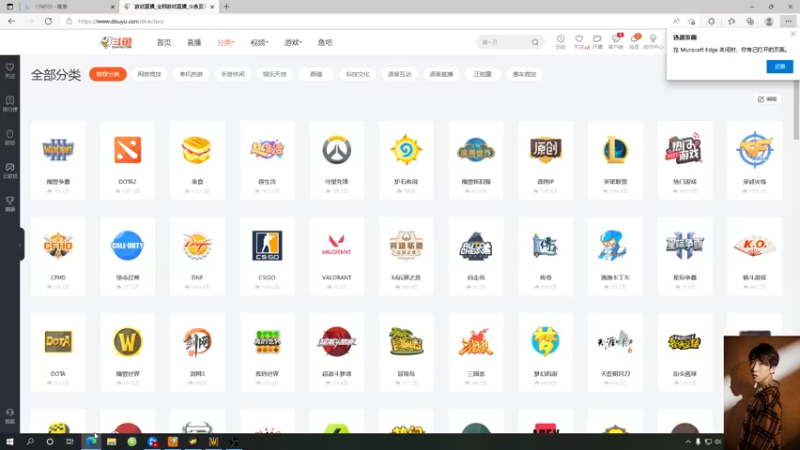Open the League of Legends 英雄联盟 tile
The width and height of the screenshot is (800, 450).
tap(615, 160)
